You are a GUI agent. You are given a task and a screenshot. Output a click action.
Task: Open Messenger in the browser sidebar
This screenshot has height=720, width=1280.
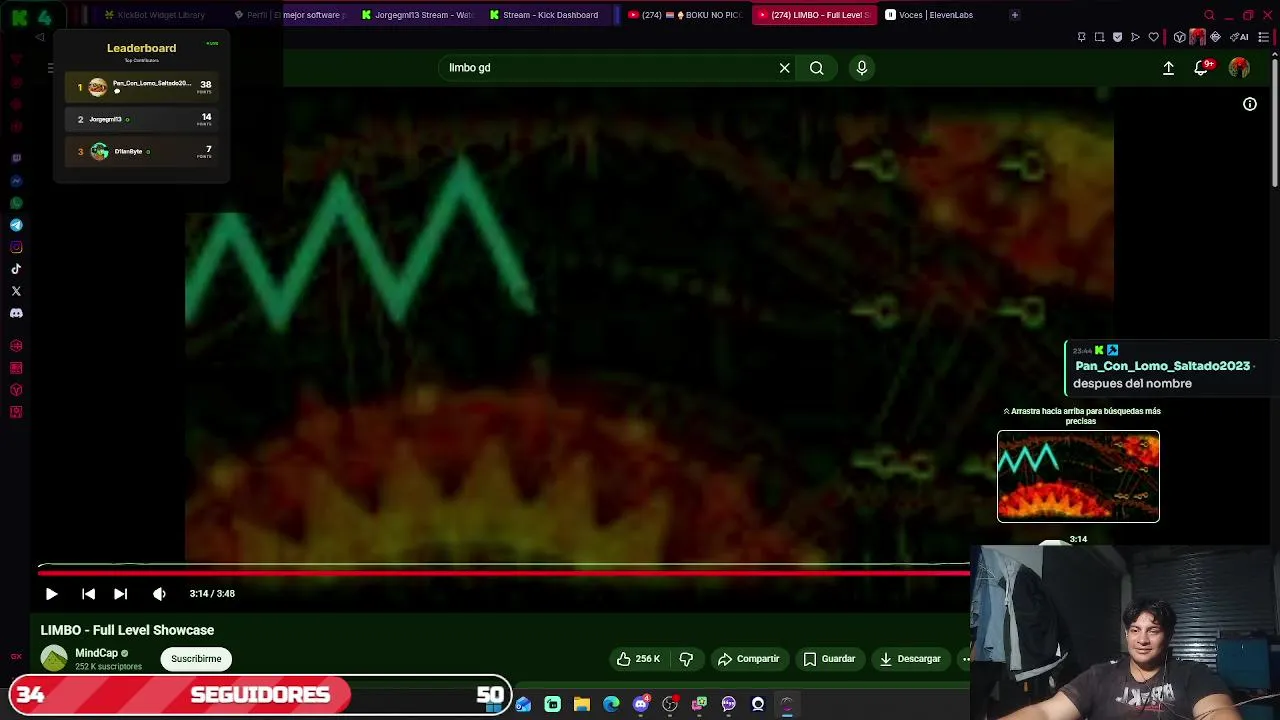click(x=16, y=181)
